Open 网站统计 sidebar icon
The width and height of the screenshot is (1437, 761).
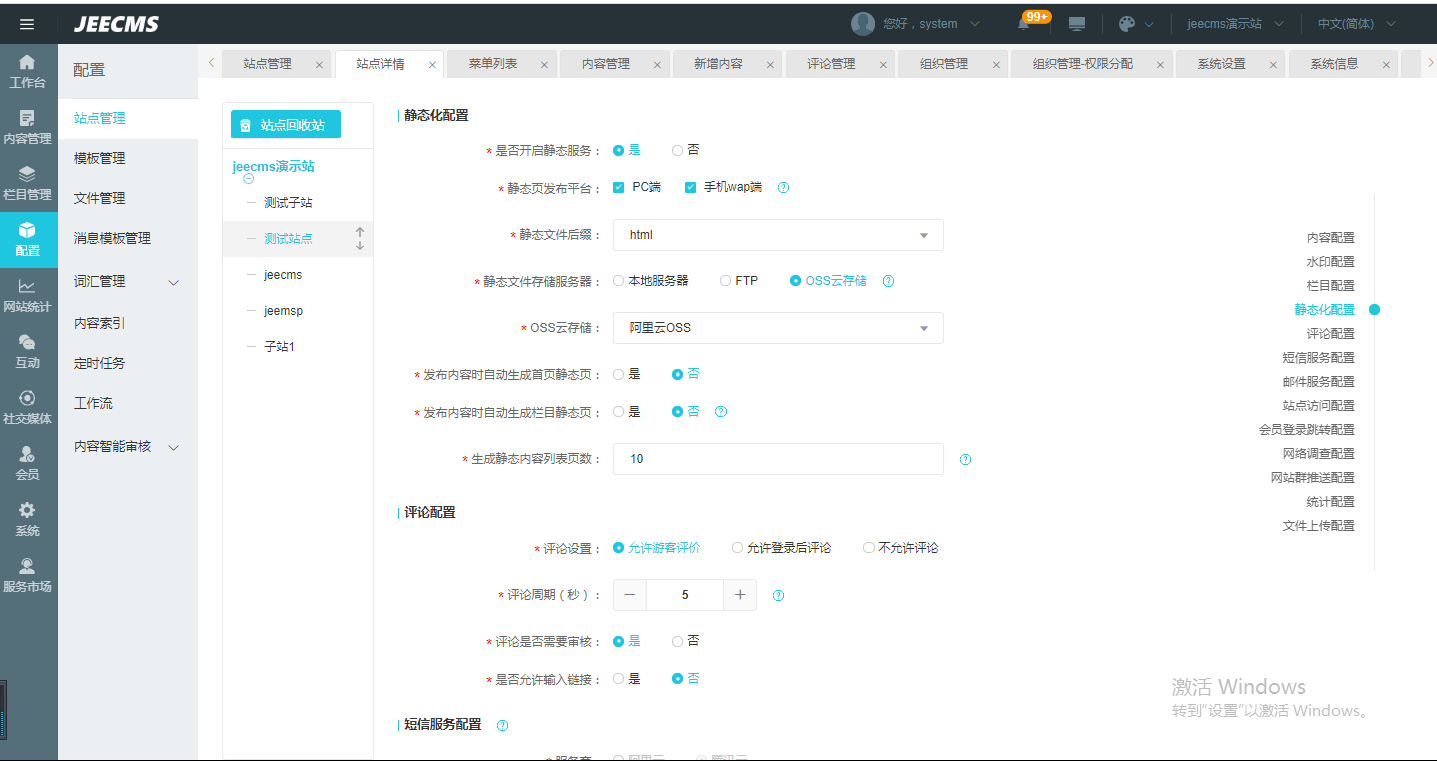[x=28, y=295]
